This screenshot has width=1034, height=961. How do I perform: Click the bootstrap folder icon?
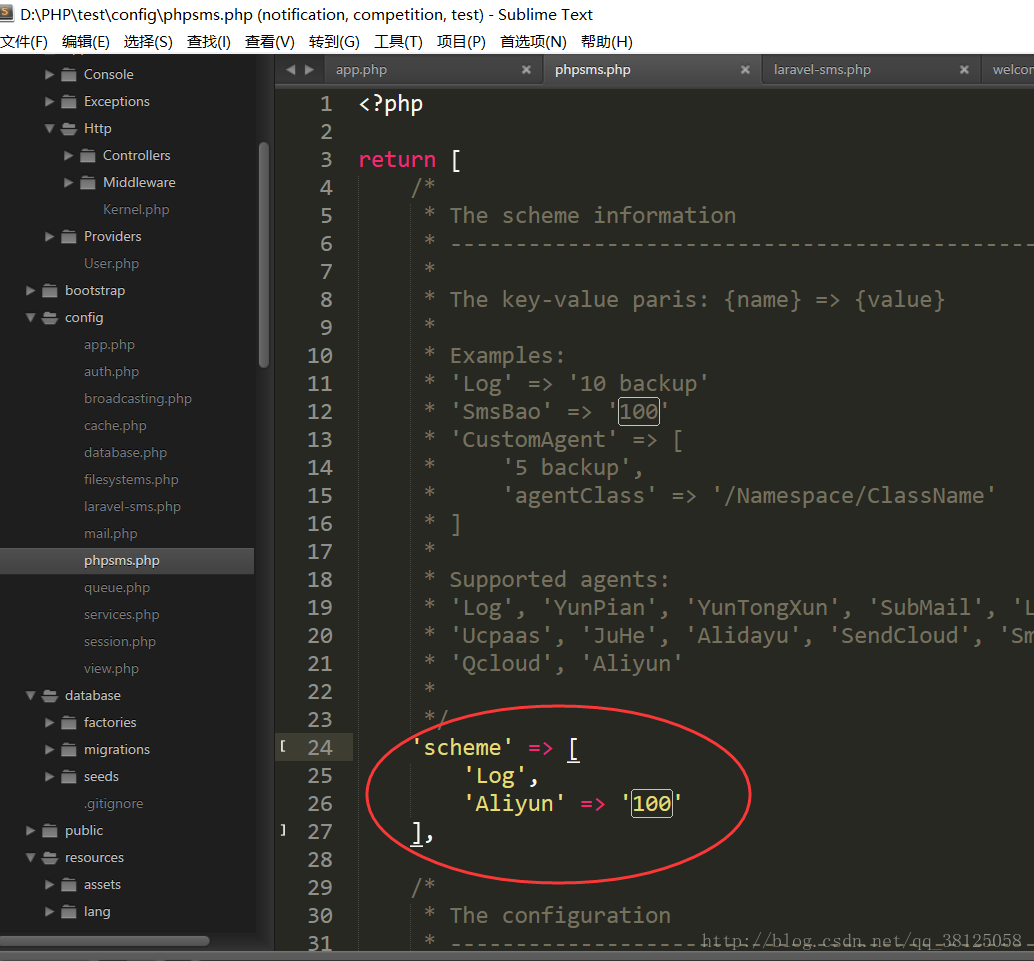pos(50,291)
